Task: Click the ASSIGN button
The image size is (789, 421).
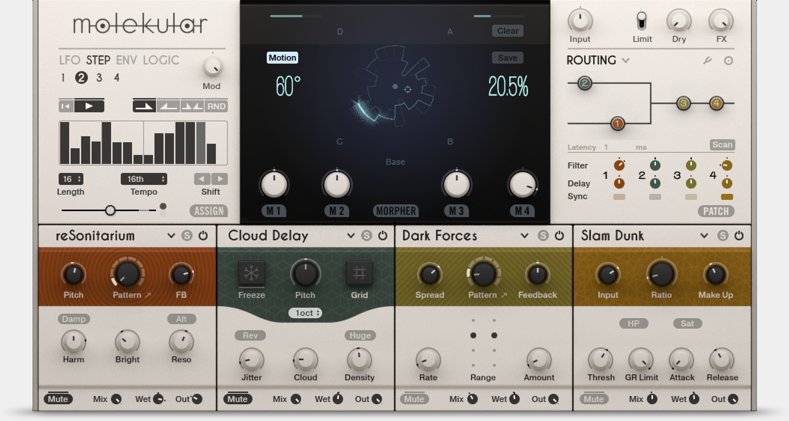Action: pyautogui.click(x=208, y=211)
